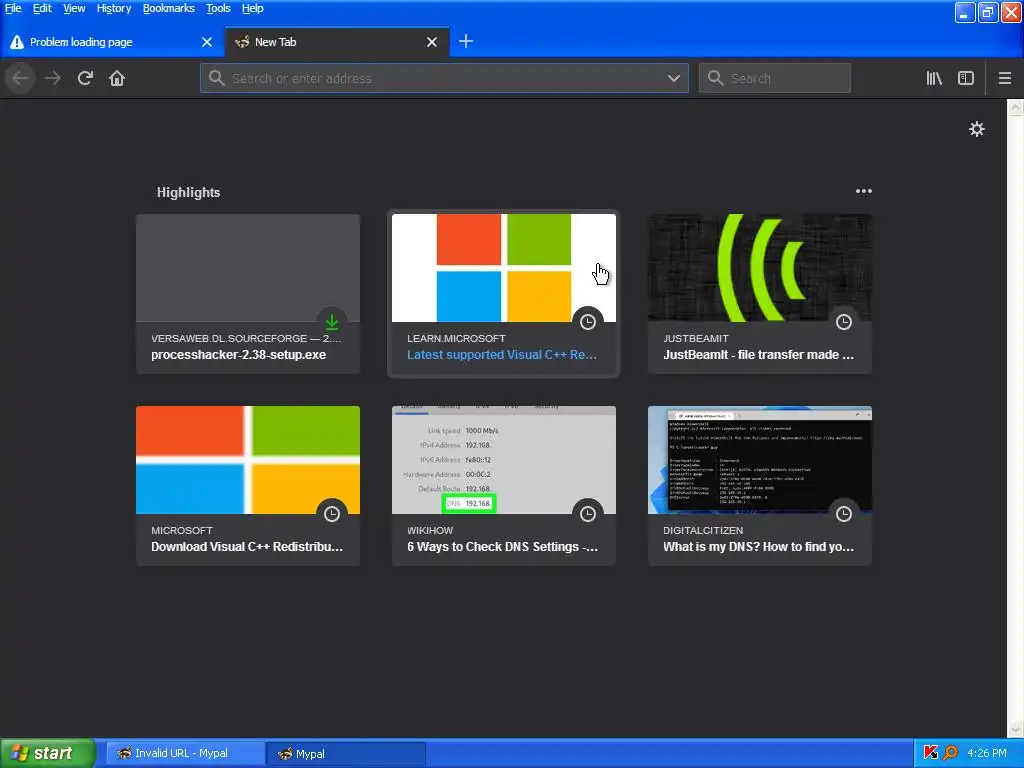This screenshot has width=1024, height=768.
Task: Click the magnifier icon in the Search box
Action: (x=716, y=78)
